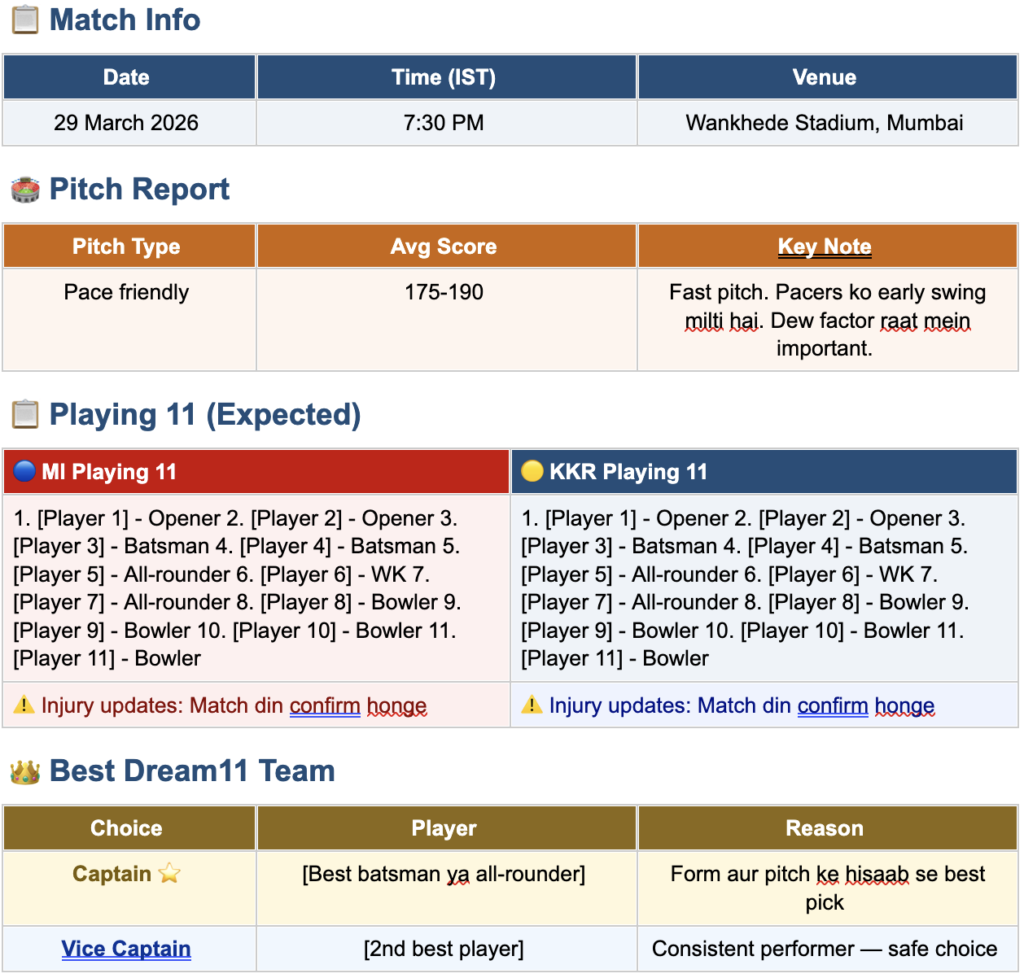Click the crown icon beside Best Dream11 Team
This screenshot has width=1024, height=978.
tap(25, 772)
